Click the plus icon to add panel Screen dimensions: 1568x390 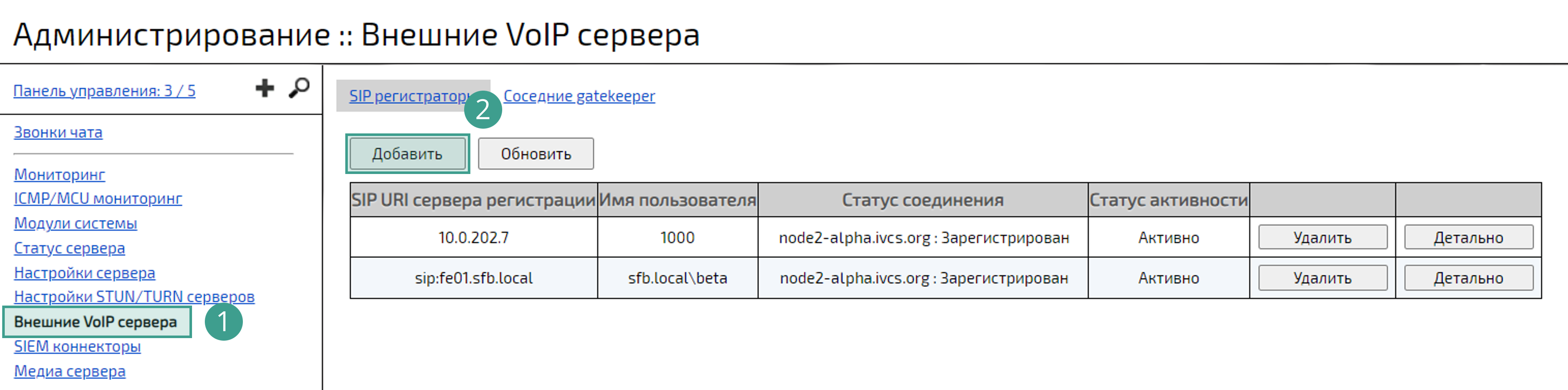(264, 89)
